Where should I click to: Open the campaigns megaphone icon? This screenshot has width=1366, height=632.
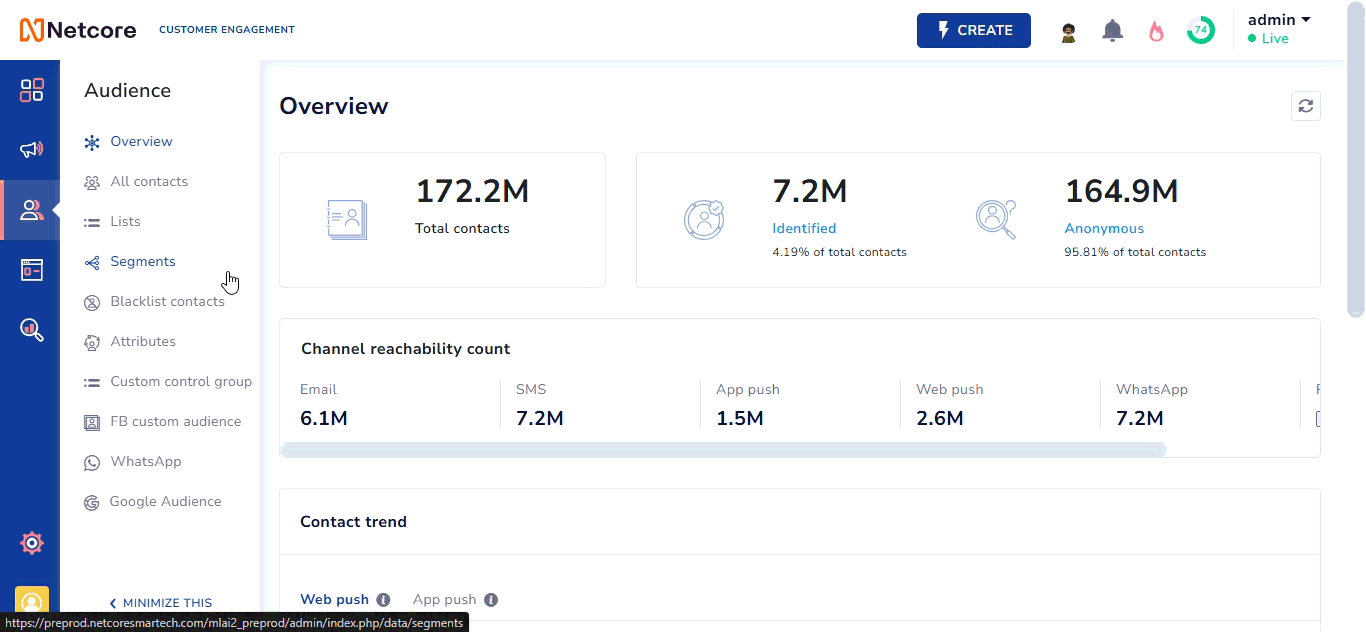click(32, 150)
